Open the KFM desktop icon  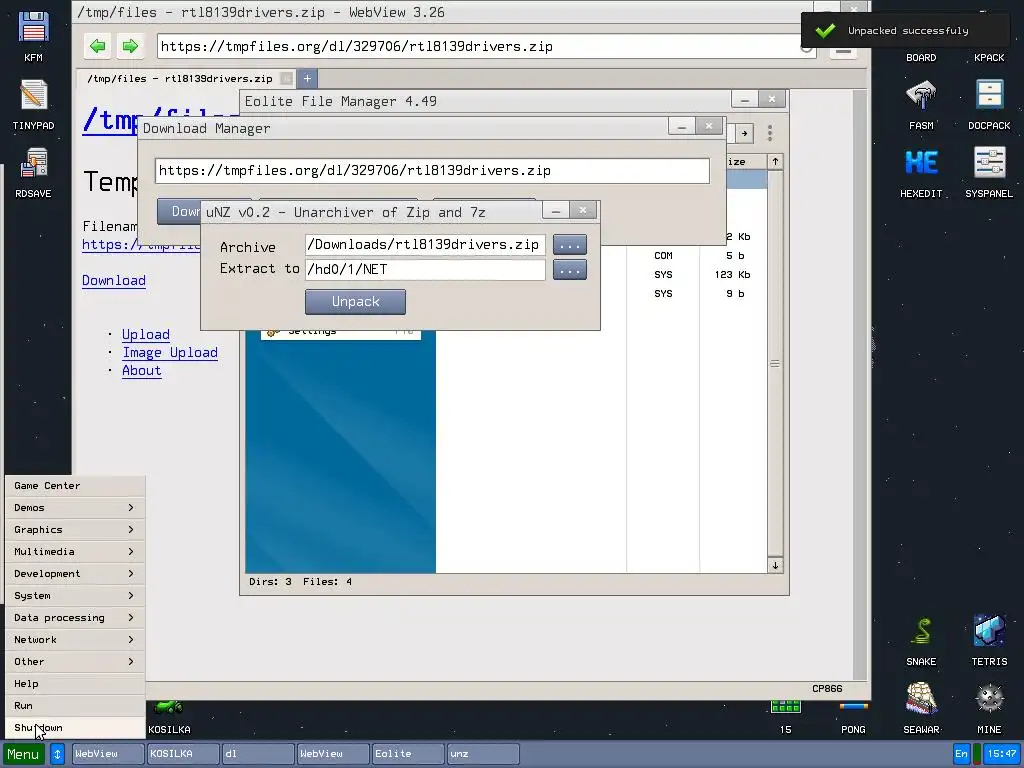(x=33, y=37)
